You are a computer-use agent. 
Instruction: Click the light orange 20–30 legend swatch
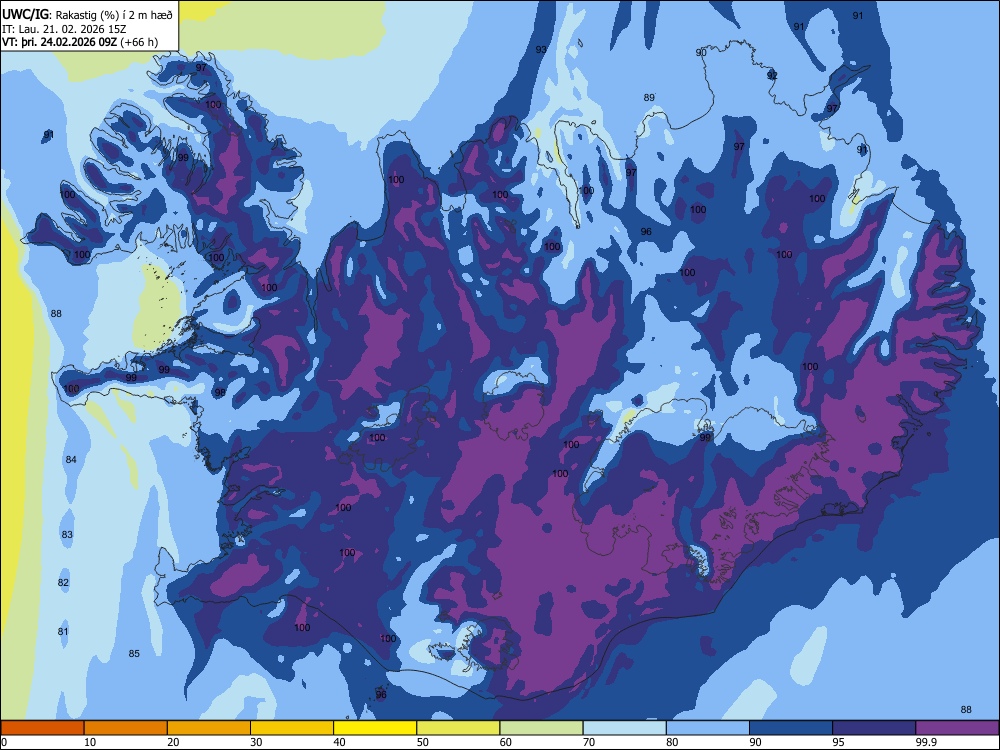[209, 728]
